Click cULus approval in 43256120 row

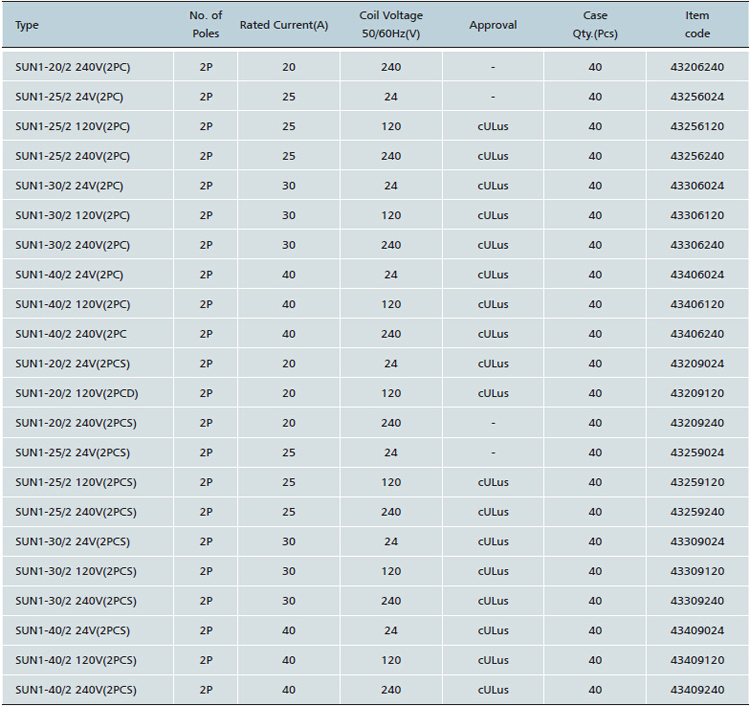pos(493,126)
